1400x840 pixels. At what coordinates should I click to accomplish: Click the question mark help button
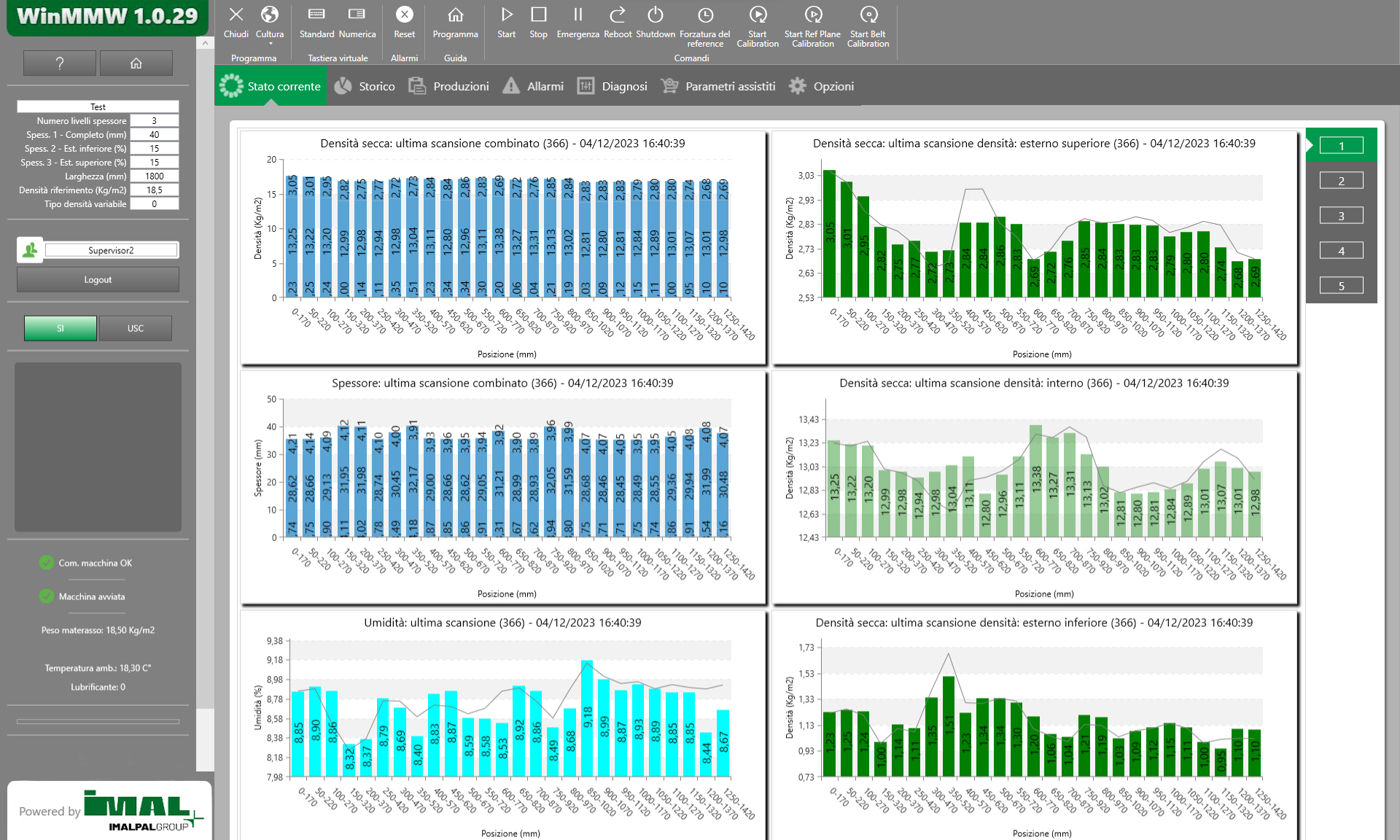coord(60,63)
